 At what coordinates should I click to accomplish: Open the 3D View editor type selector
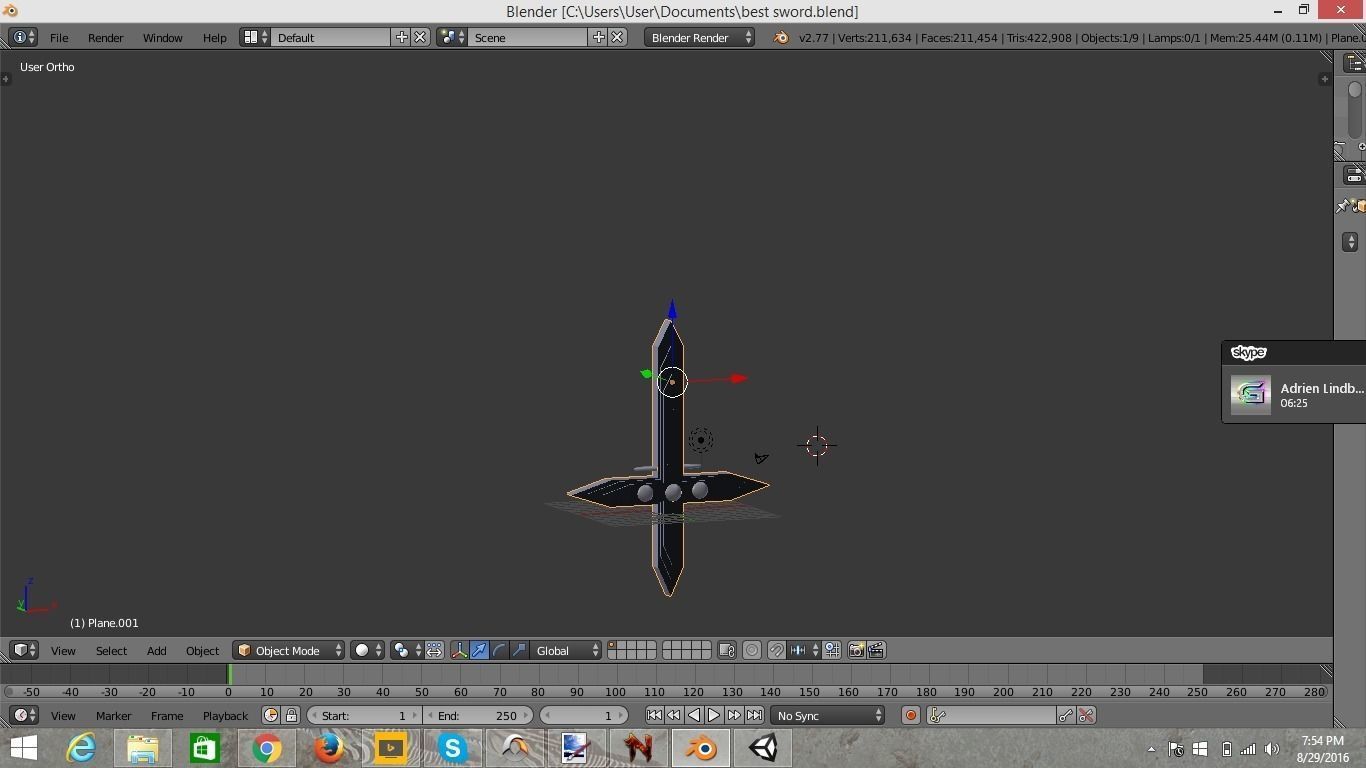[x=24, y=650]
